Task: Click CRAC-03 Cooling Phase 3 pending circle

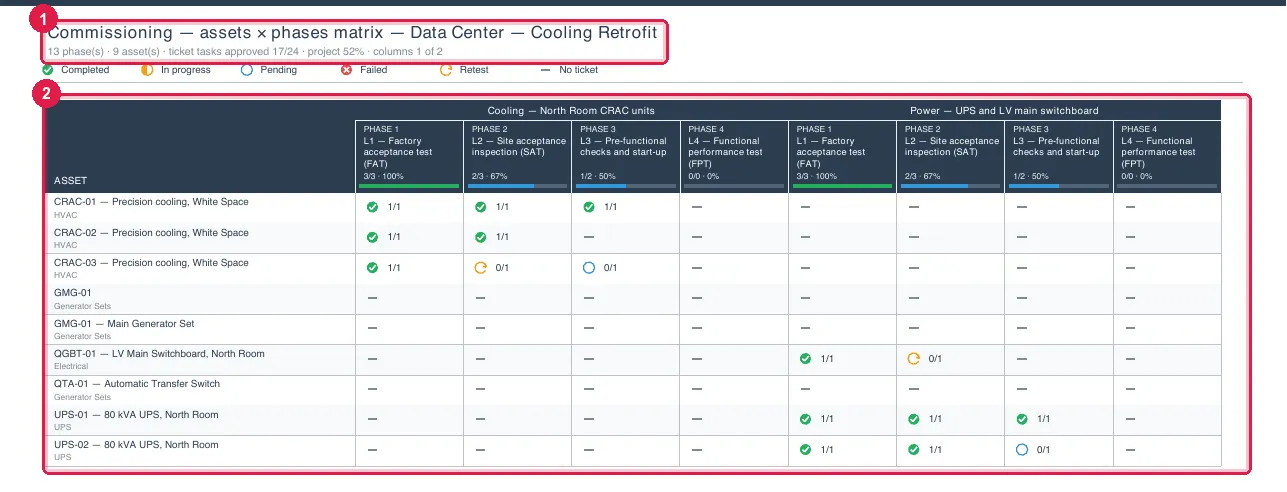Action: pyautogui.click(x=589, y=267)
